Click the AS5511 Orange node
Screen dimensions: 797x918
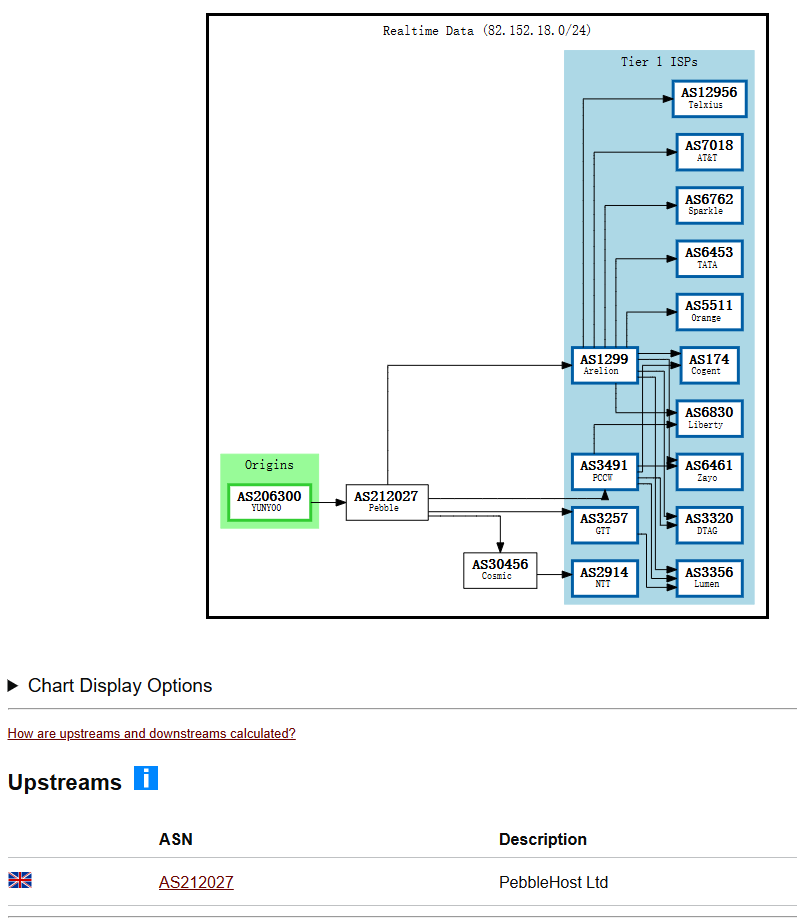pos(710,312)
